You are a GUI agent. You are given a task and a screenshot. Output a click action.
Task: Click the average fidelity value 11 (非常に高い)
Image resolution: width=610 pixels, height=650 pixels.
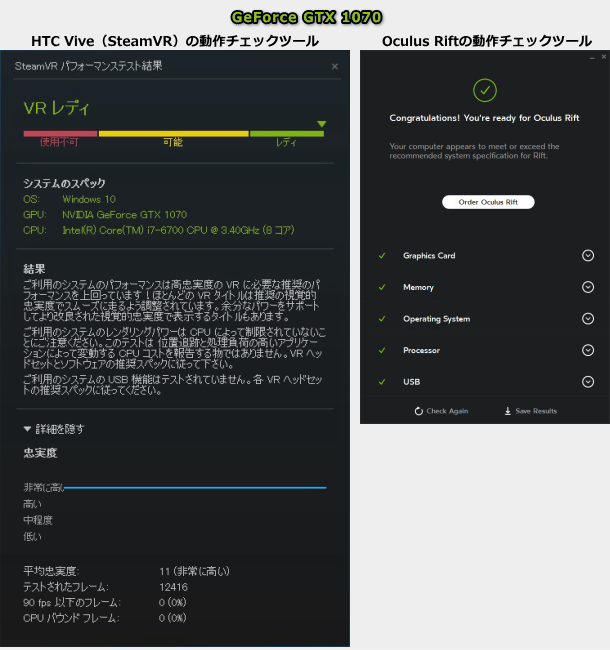194,571
